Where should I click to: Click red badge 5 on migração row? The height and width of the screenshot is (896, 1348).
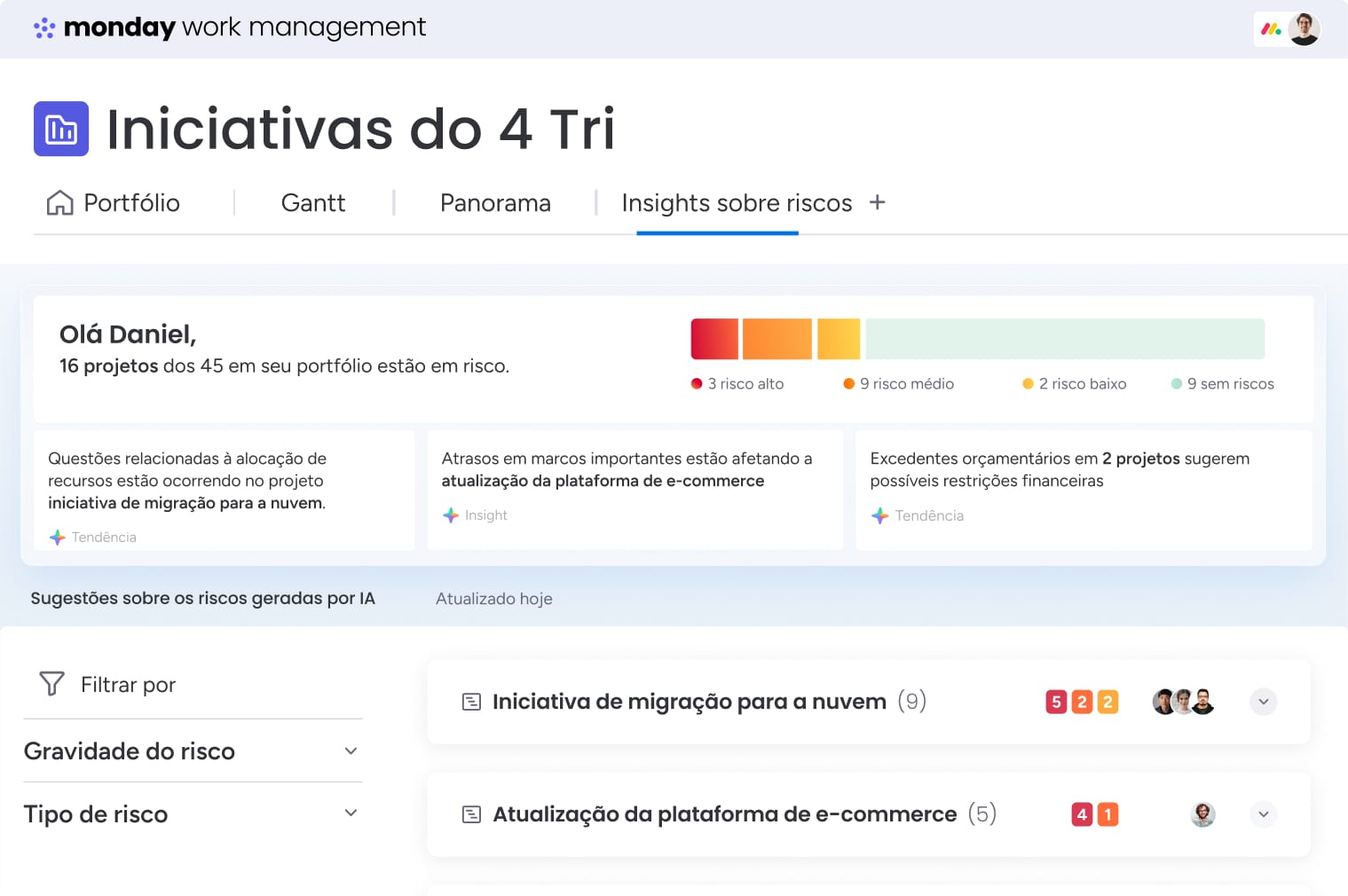(1056, 702)
